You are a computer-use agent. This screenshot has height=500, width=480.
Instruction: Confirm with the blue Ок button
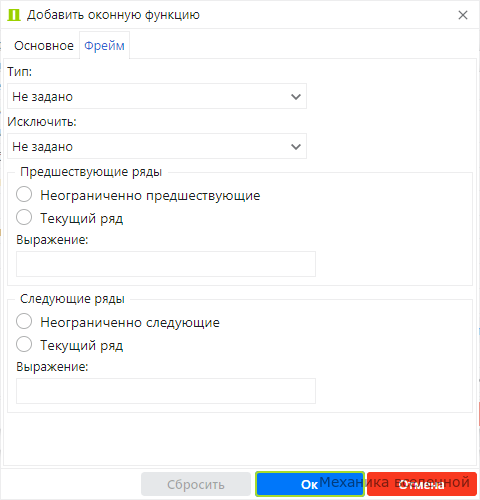[310, 484]
